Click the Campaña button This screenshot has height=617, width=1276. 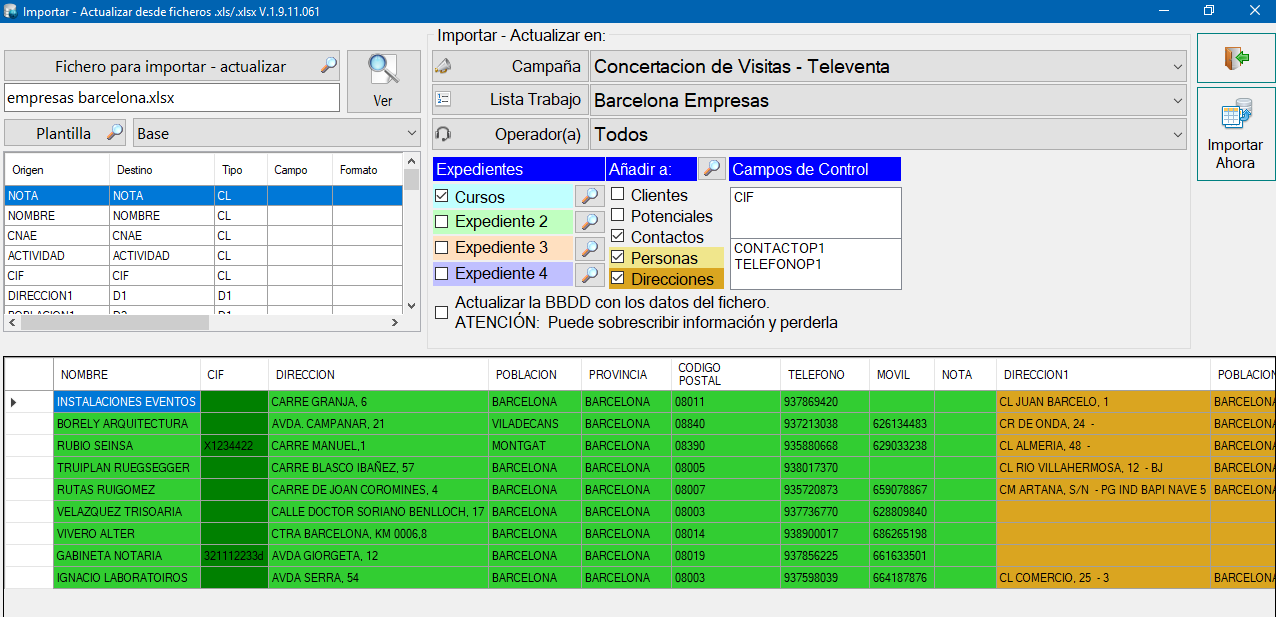pos(509,67)
